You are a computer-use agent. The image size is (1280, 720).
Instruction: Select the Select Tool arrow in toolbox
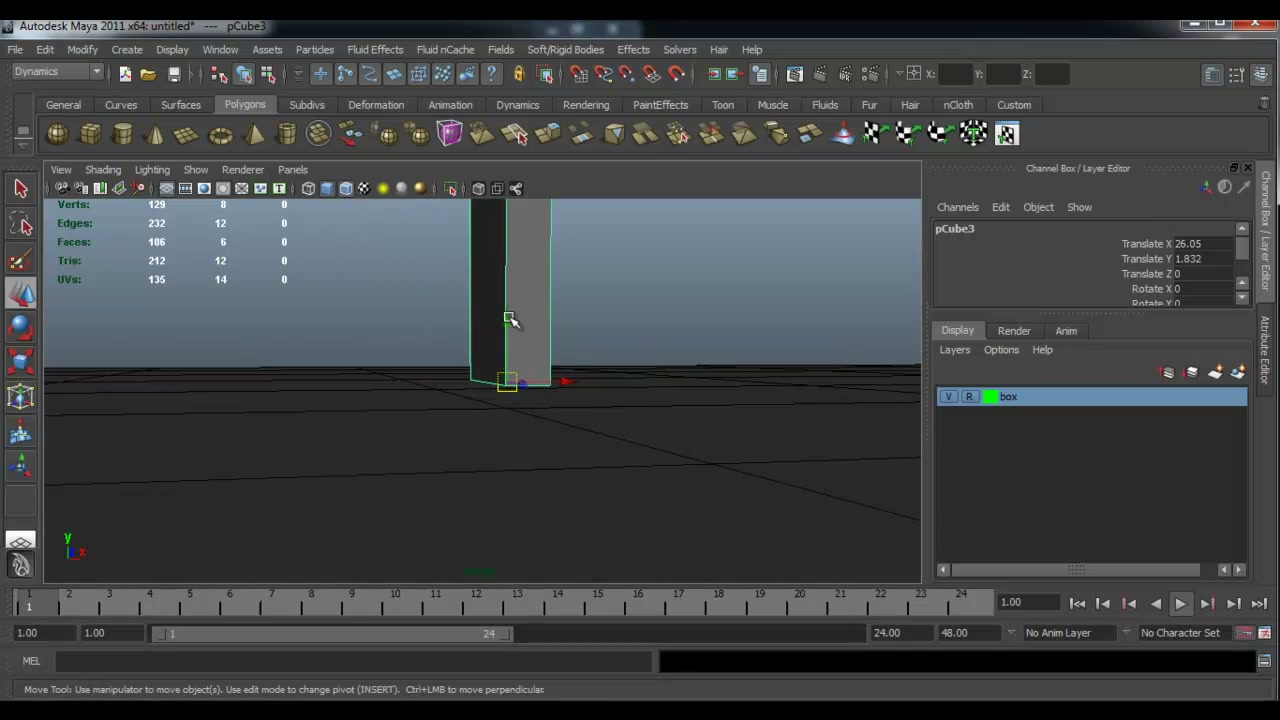pyautogui.click(x=21, y=189)
